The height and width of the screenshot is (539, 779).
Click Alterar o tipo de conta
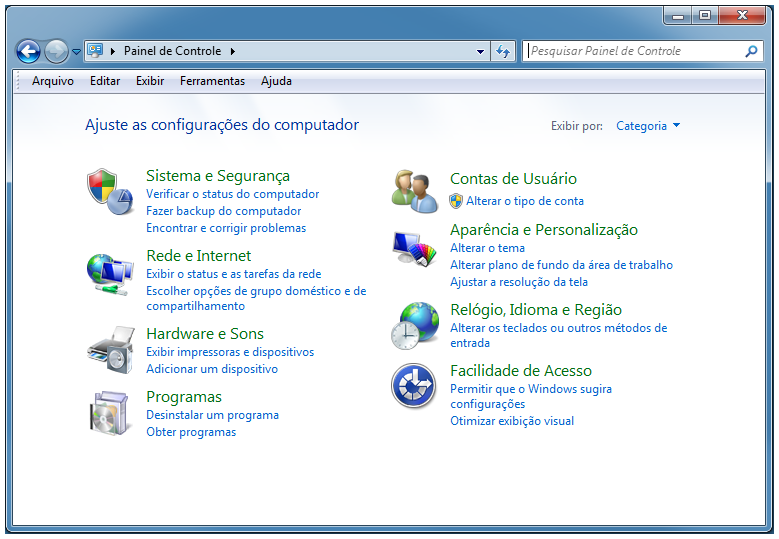click(525, 201)
